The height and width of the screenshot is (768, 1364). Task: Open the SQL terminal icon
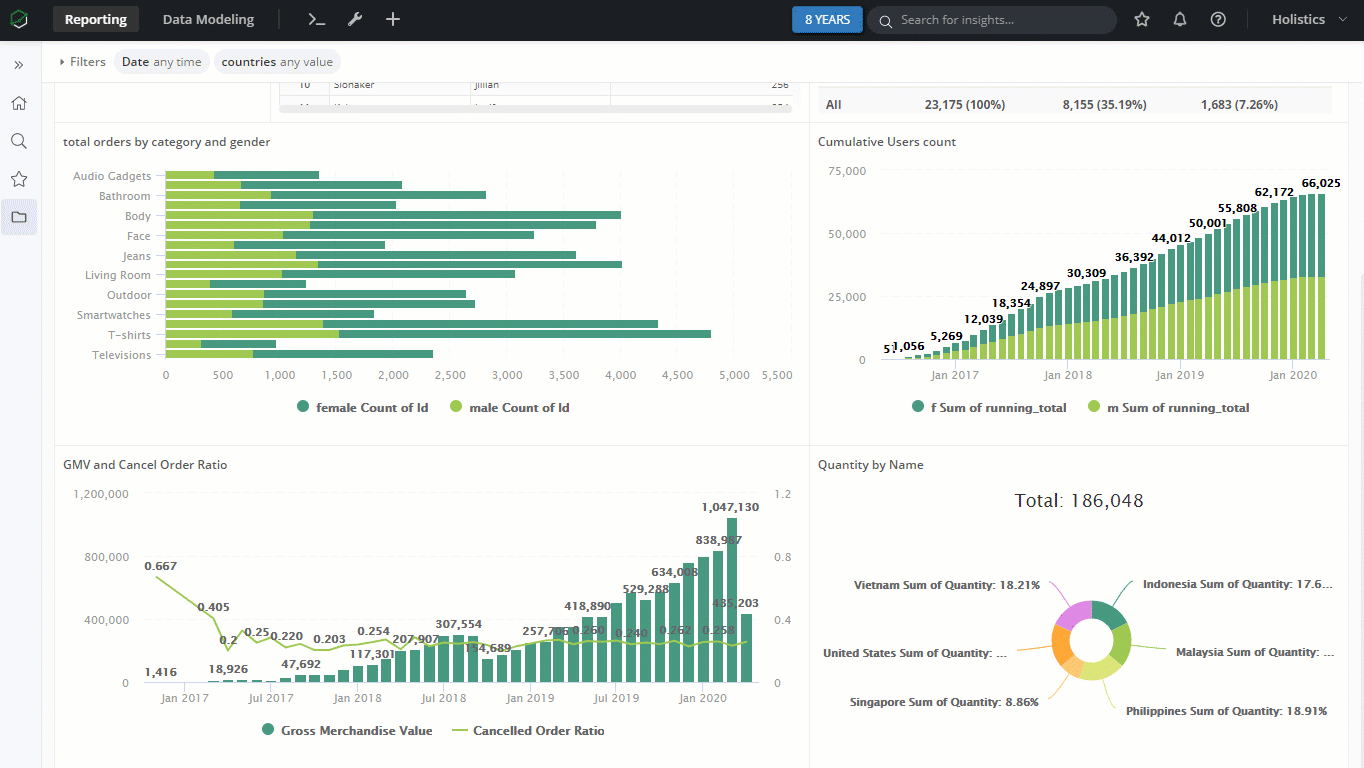(316, 19)
